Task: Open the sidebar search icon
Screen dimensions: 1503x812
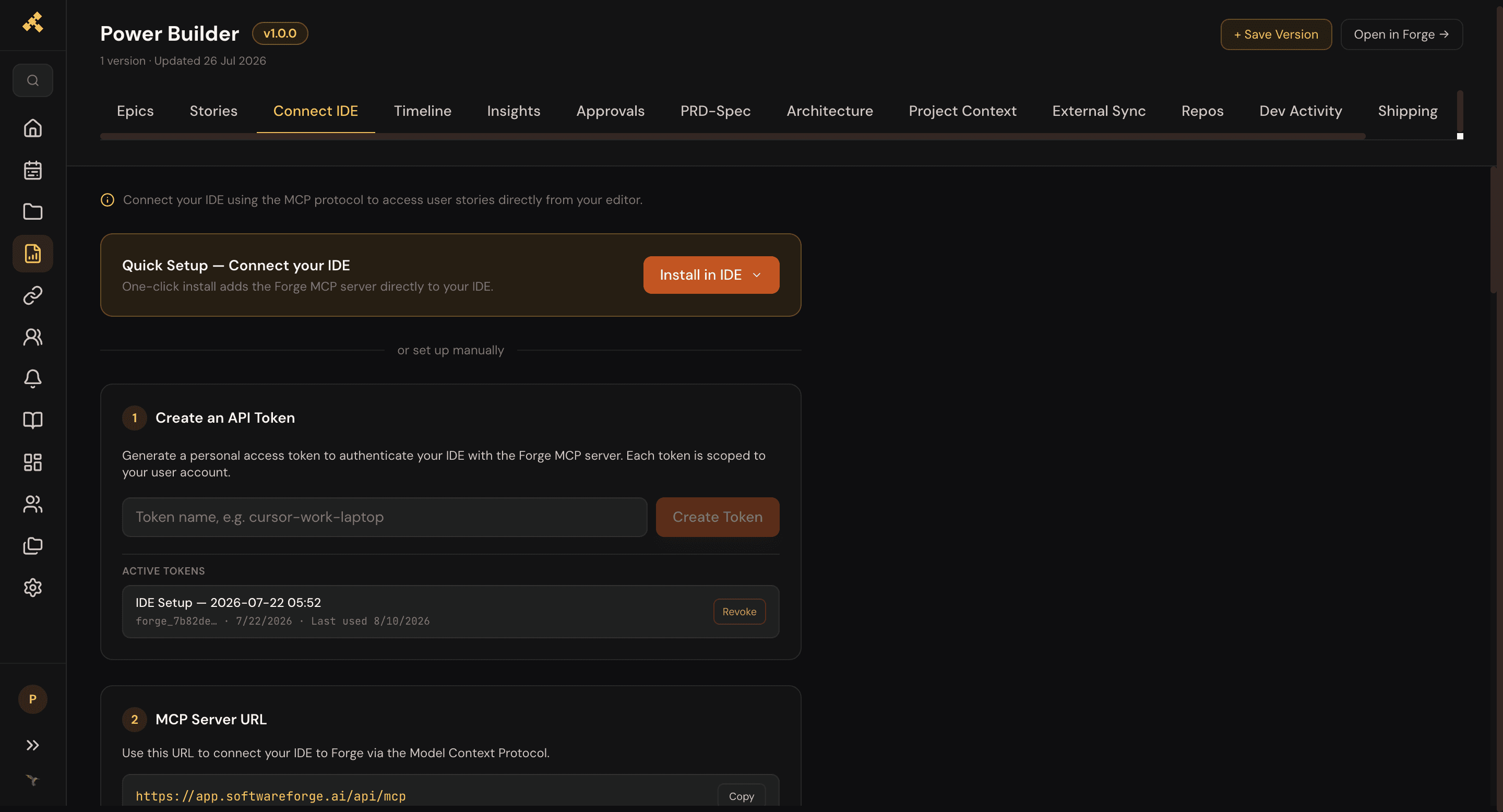Action: tap(33, 80)
